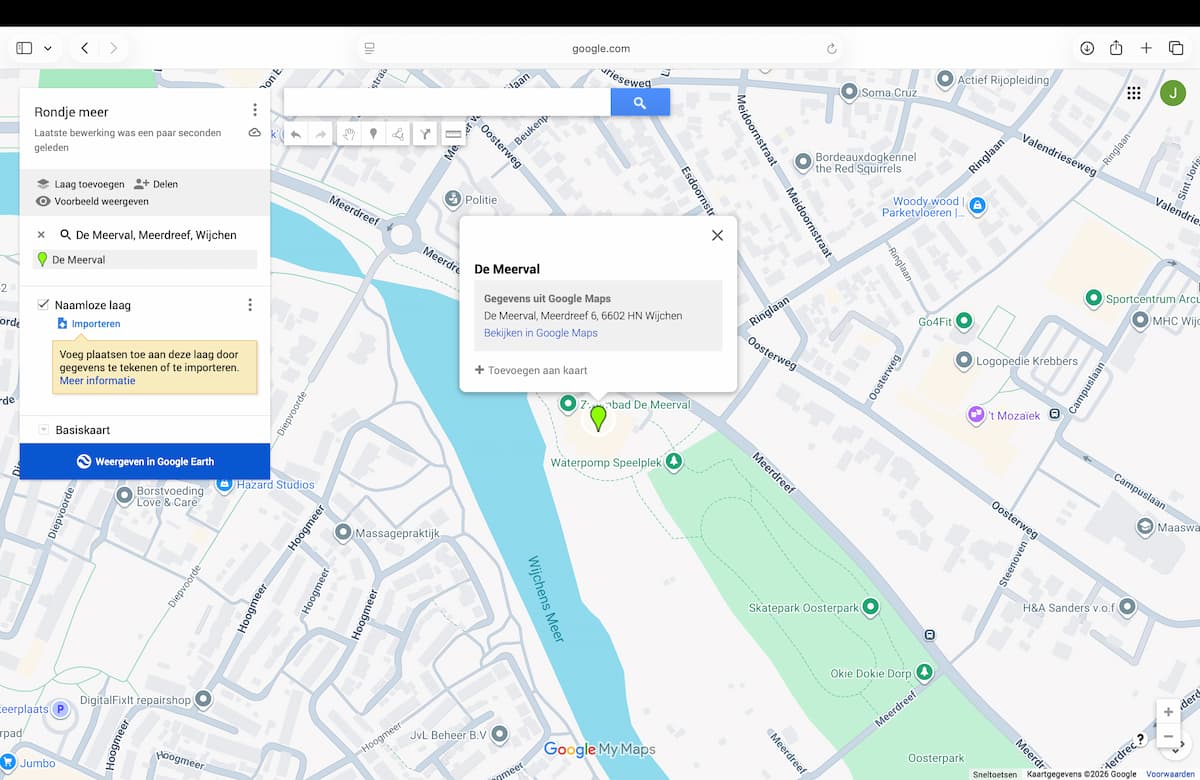
Task: Click the Sneltoetsen link at bottom
Action: click(995, 774)
